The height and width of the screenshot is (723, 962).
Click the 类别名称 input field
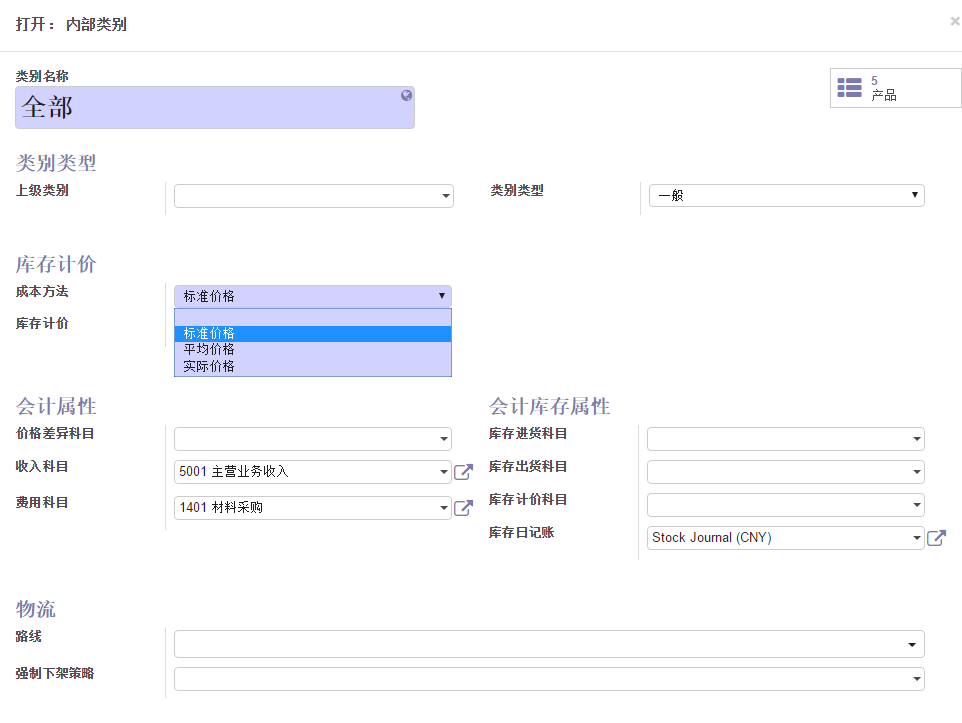point(205,108)
